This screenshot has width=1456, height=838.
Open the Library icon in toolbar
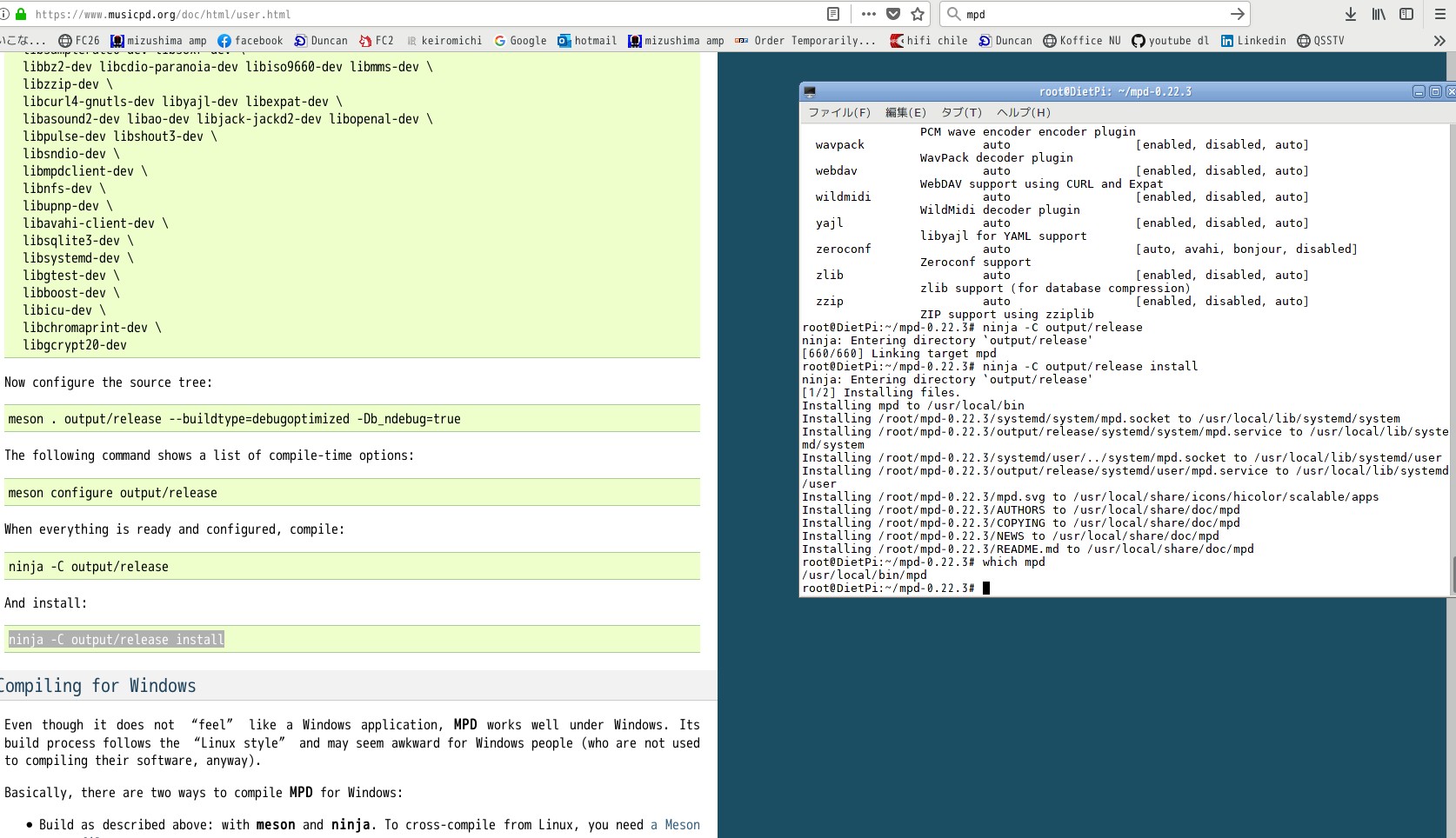click(1379, 14)
